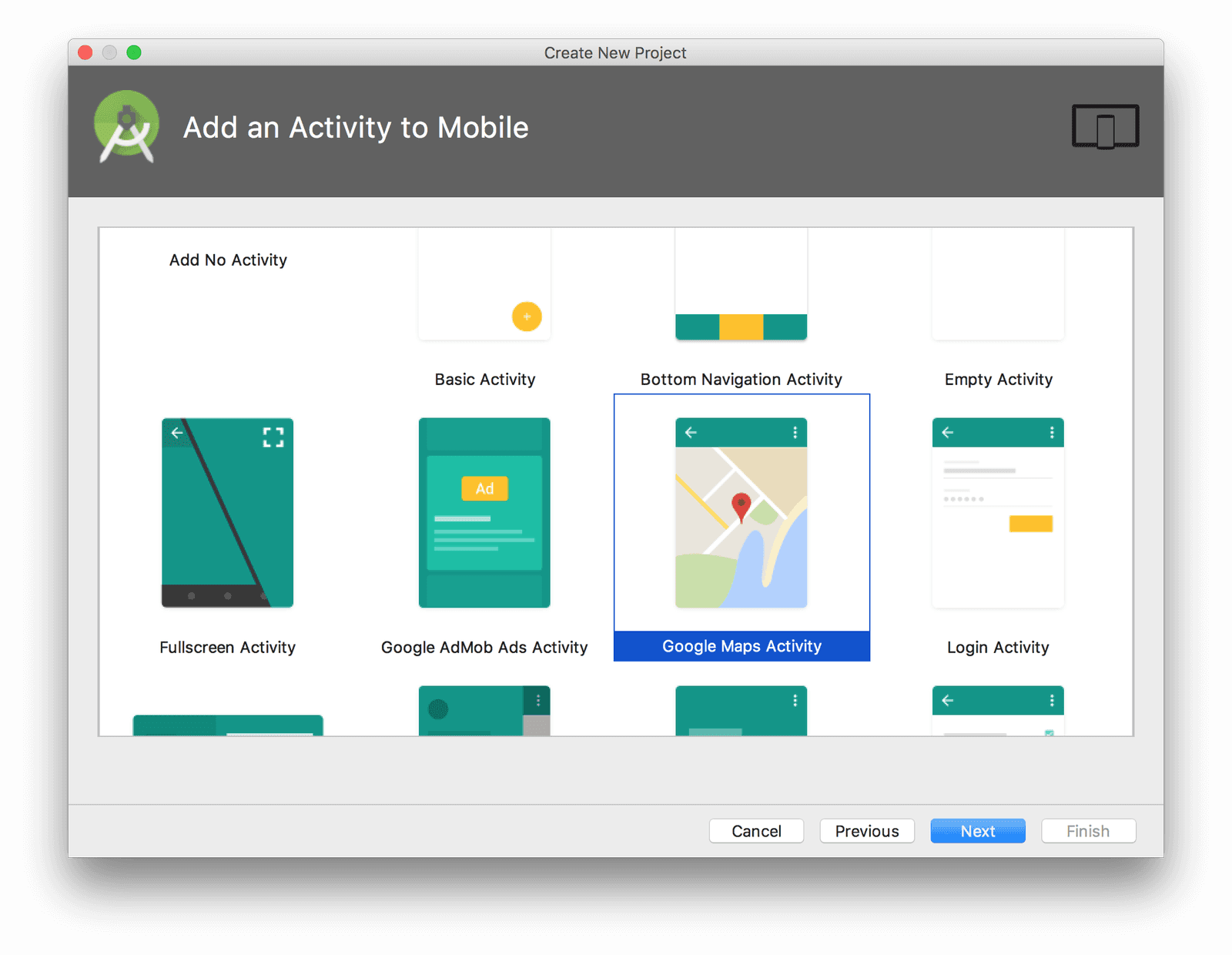Click the partially visible template below Login Activity

coord(998,709)
